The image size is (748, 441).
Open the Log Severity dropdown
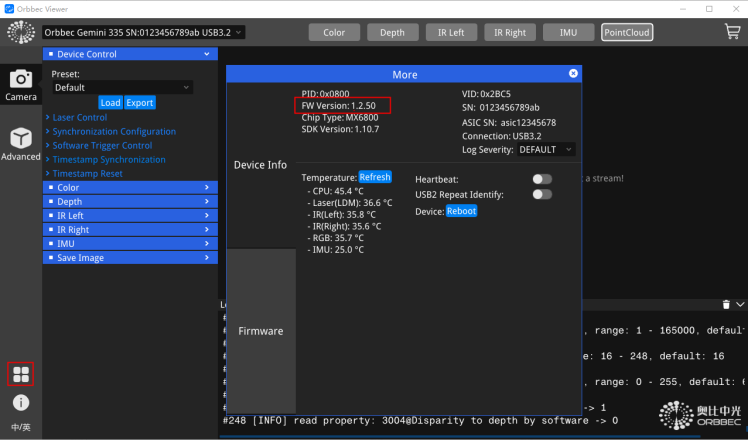click(x=546, y=149)
